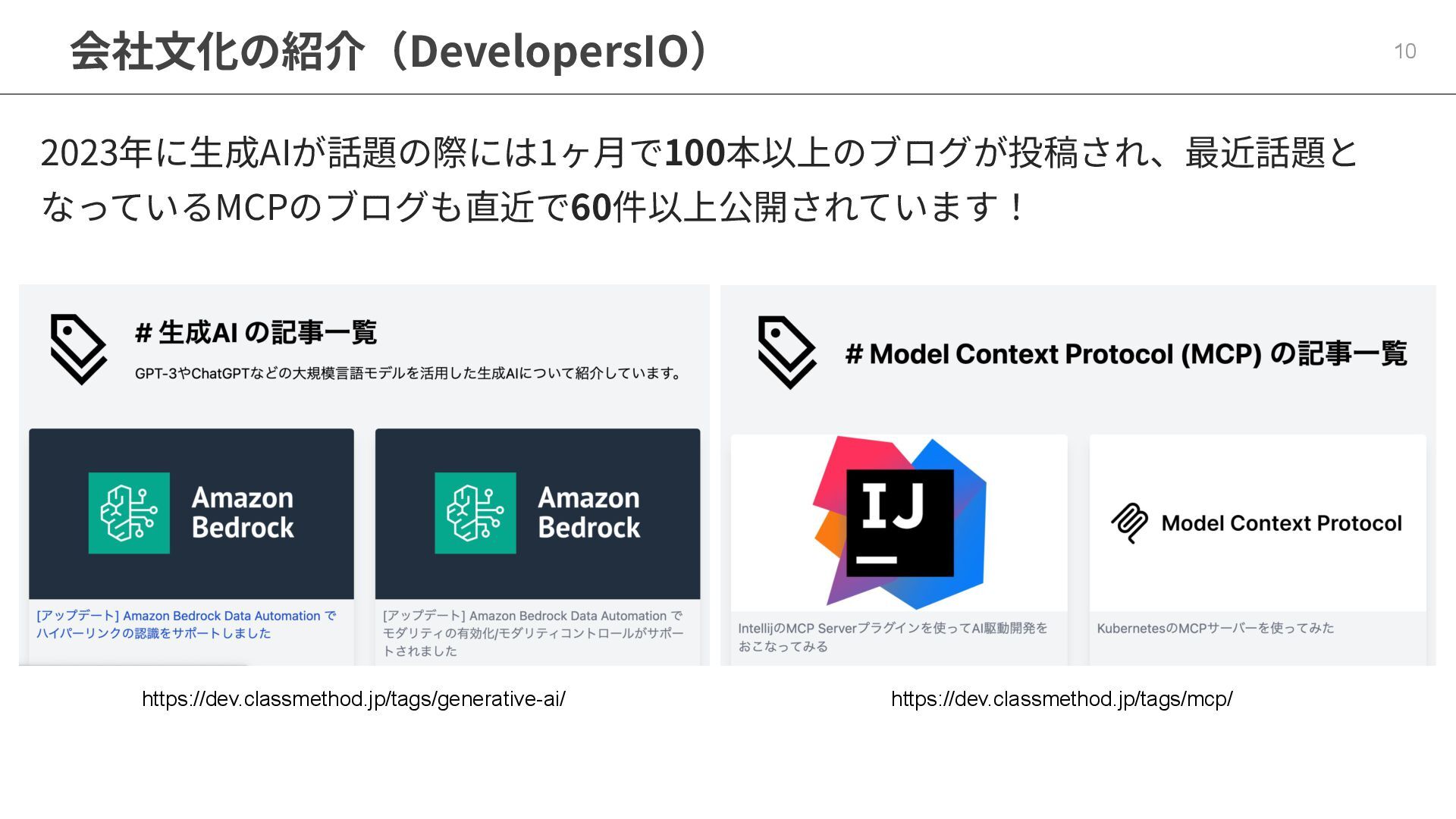Click the IntelliJ IJ logo
The height and width of the screenshot is (819, 1456).
[x=899, y=522]
